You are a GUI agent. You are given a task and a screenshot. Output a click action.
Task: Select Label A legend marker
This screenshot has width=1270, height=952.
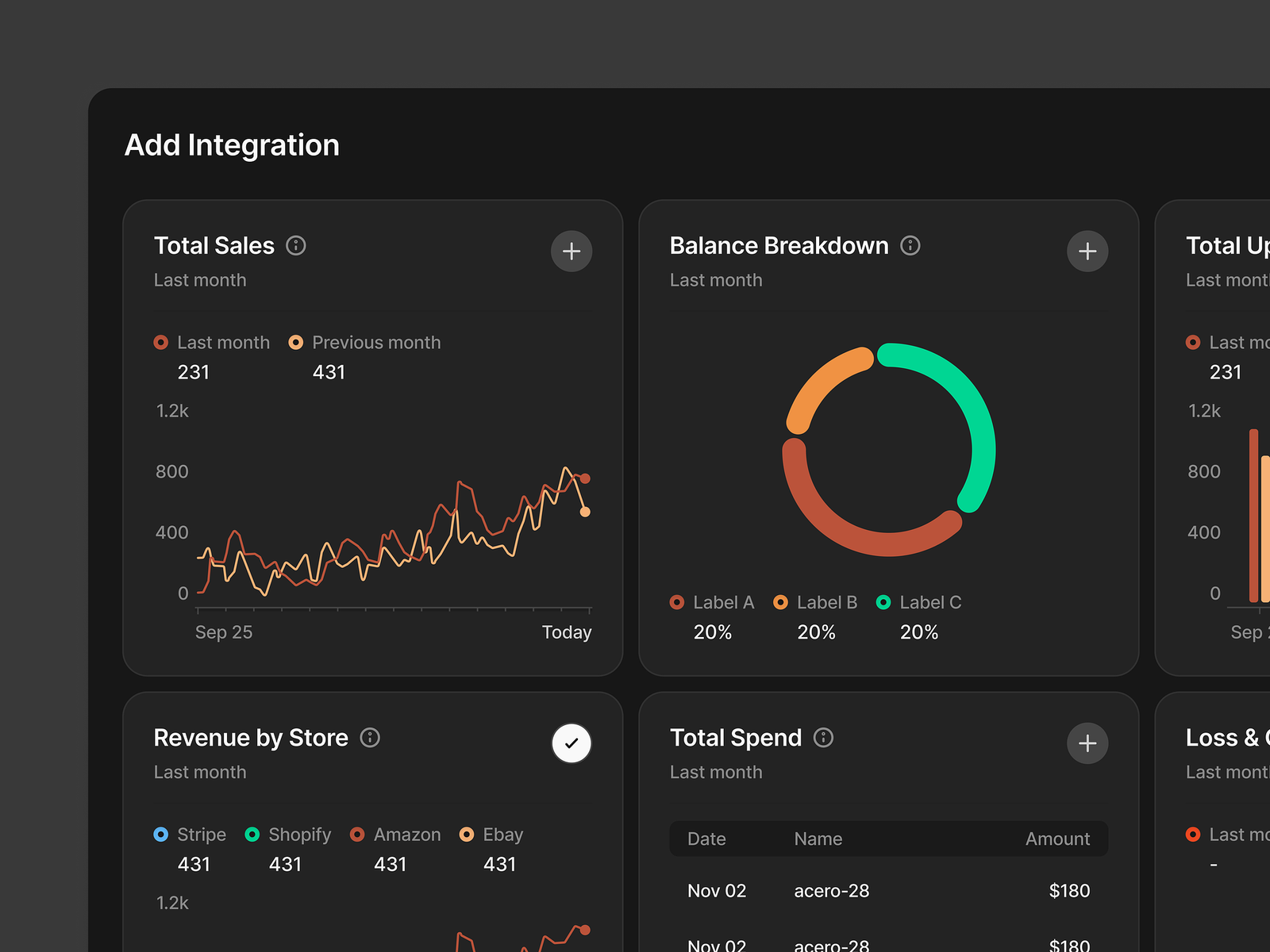(x=677, y=603)
